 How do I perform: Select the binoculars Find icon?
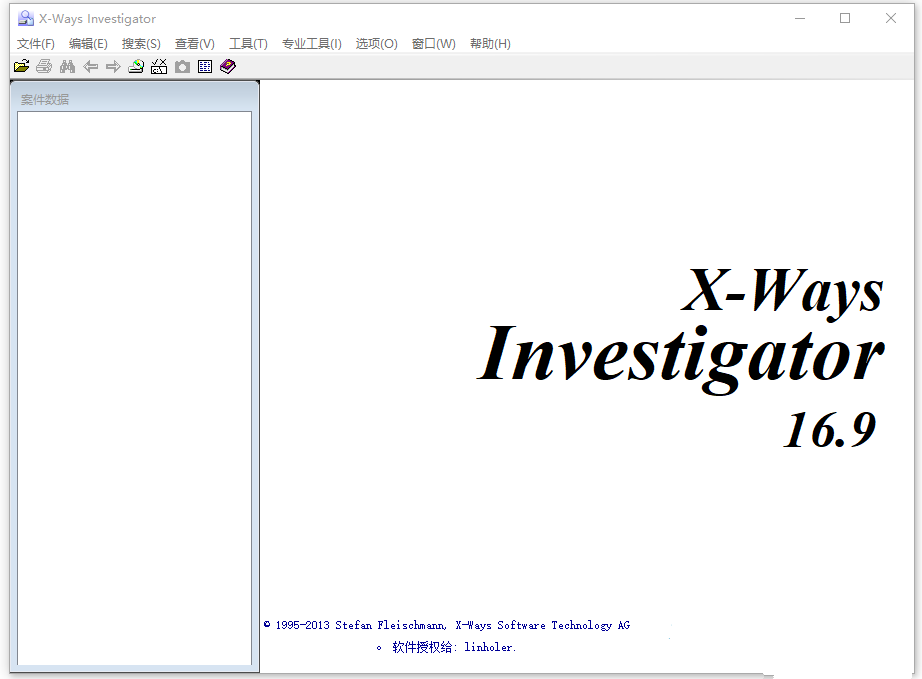[x=67, y=66]
